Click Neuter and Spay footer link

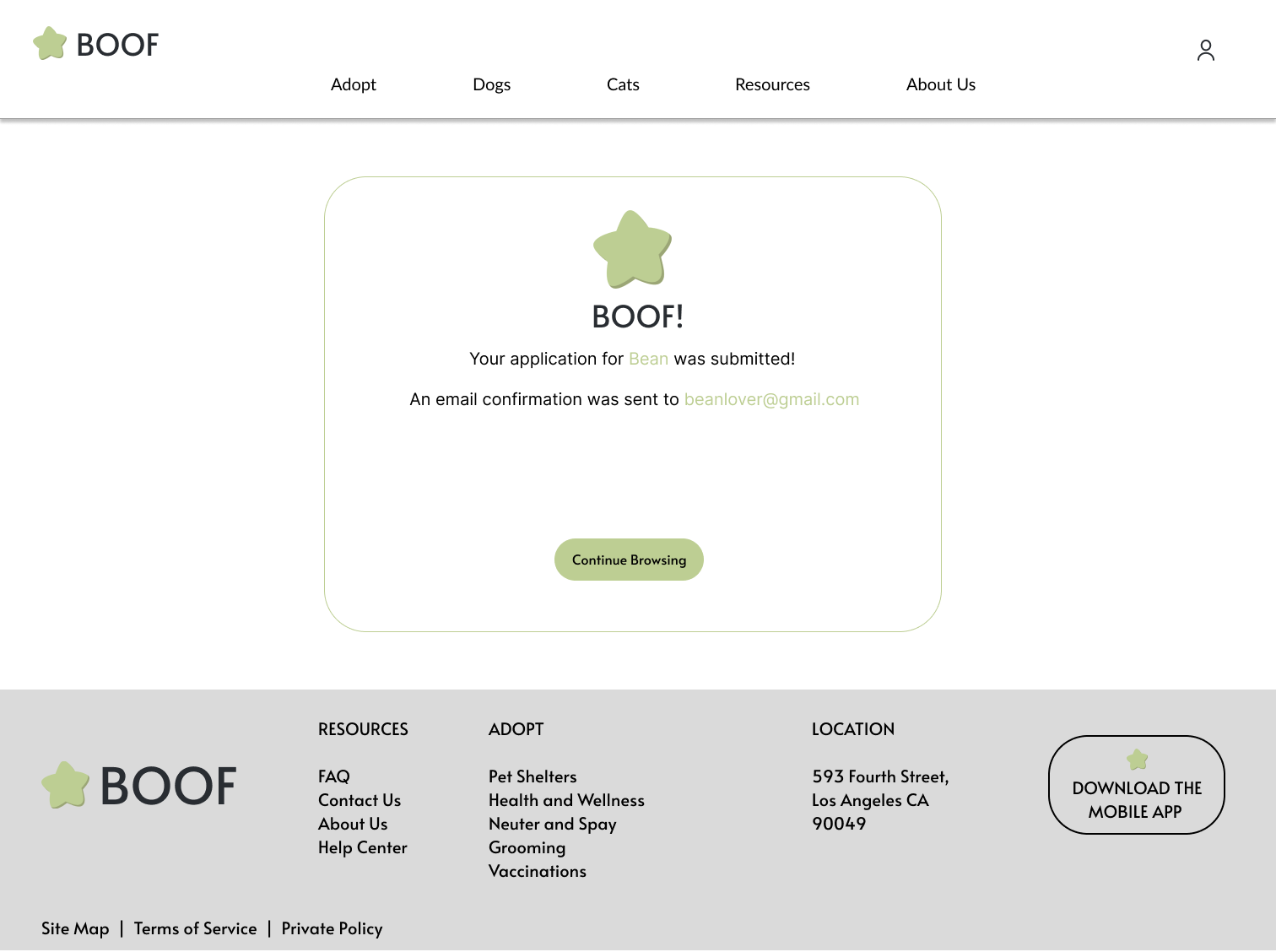(x=553, y=824)
